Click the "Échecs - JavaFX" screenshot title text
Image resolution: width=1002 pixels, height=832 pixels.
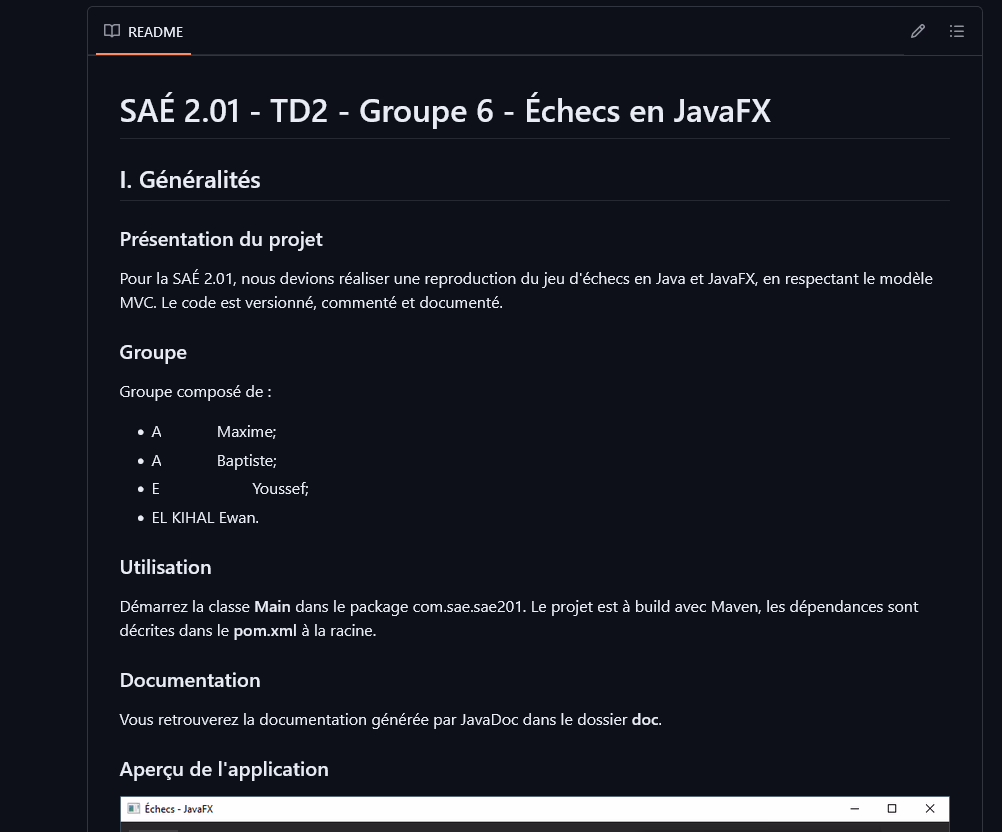tap(179, 808)
